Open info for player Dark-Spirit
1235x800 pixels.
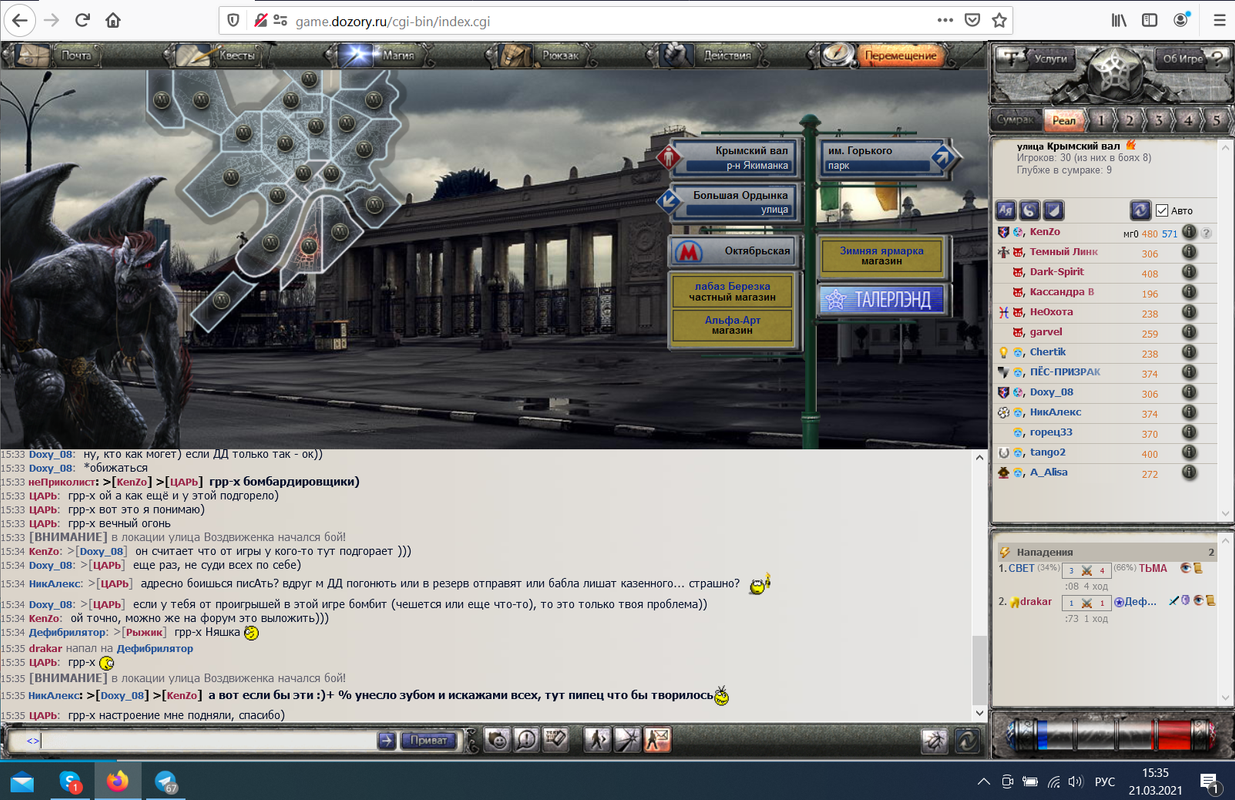click(1189, 272)
